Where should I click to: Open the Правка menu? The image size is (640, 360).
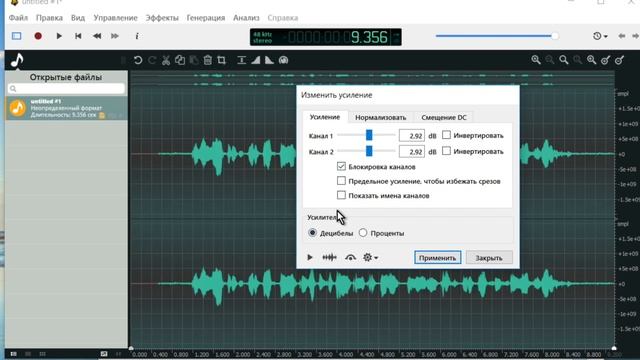(x=49, y=18)
